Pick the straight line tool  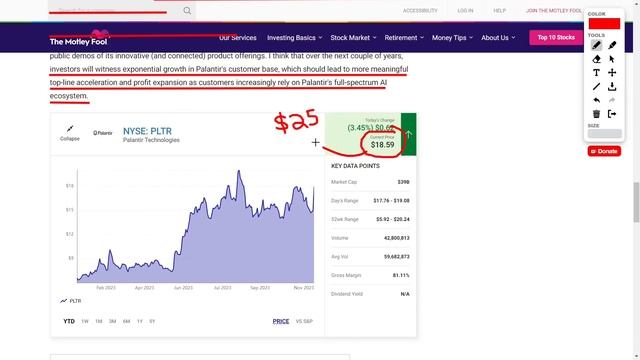(596, 87)
